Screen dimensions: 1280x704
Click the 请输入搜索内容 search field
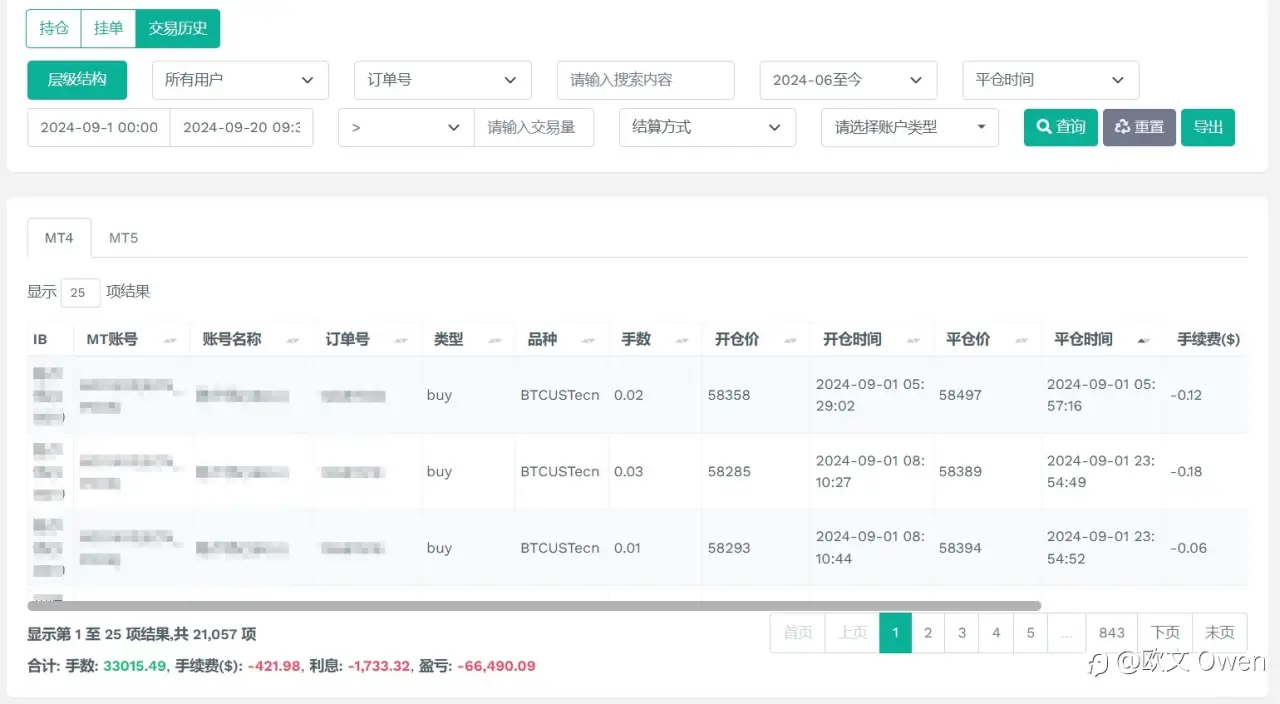(x=646, y=80)
